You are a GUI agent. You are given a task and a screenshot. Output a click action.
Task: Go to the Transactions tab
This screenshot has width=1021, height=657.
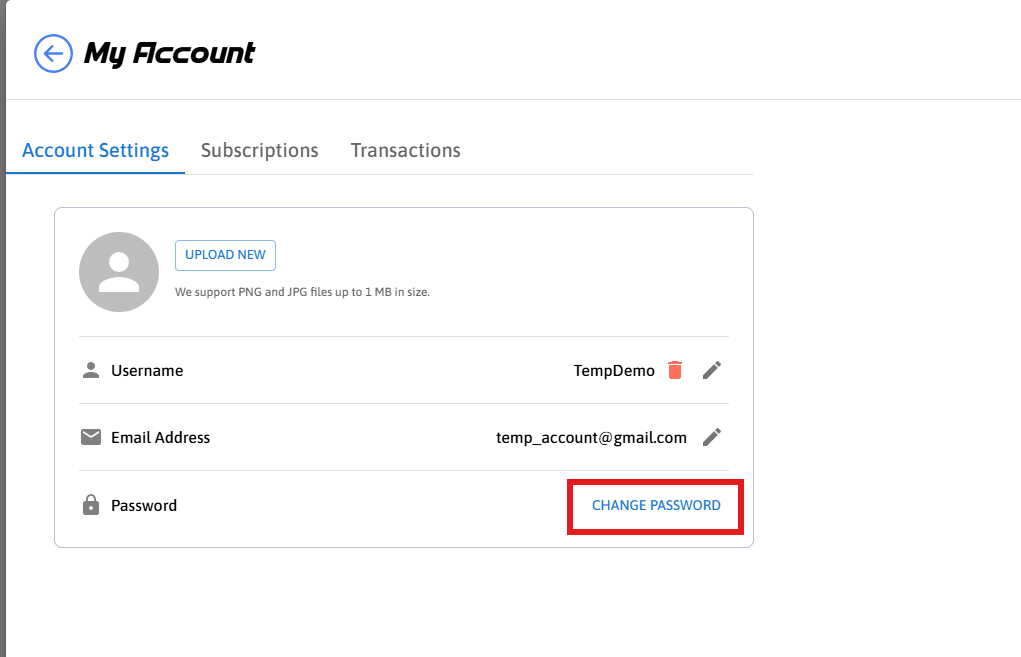[x=405, y=151]
